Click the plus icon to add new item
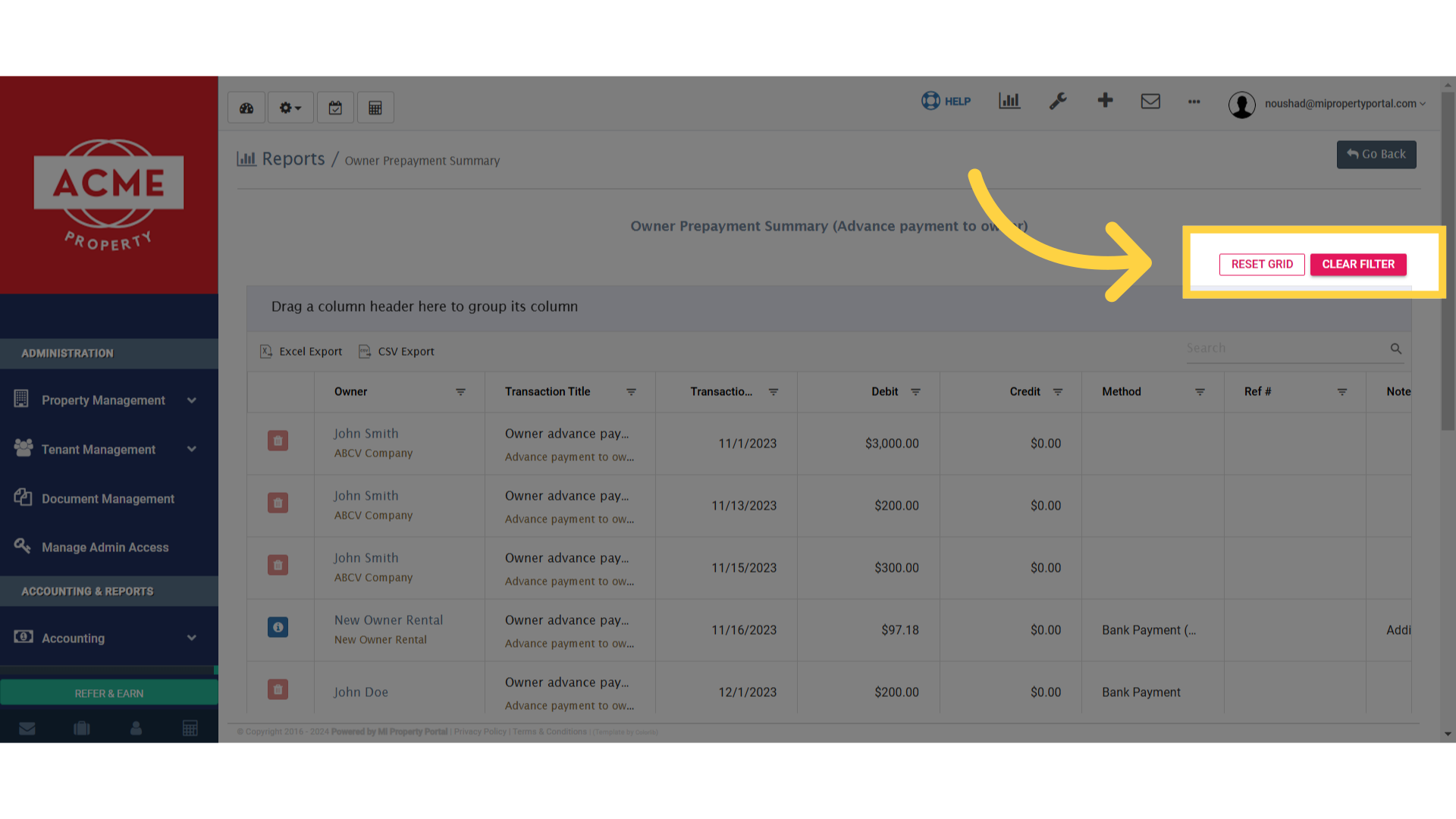 coord(1105,101)
